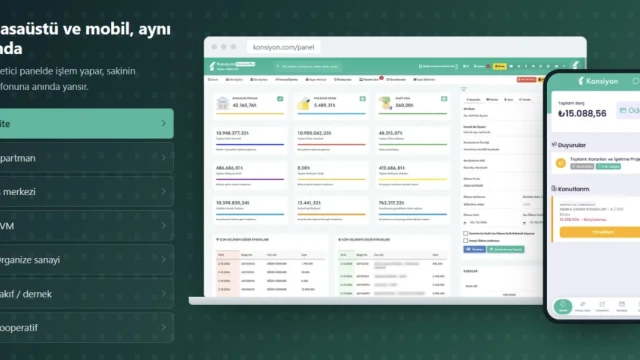The width and height of the screenshot is (640, 360).
Task: Click the filter icon above right panel
Action: tap(463, 89)
